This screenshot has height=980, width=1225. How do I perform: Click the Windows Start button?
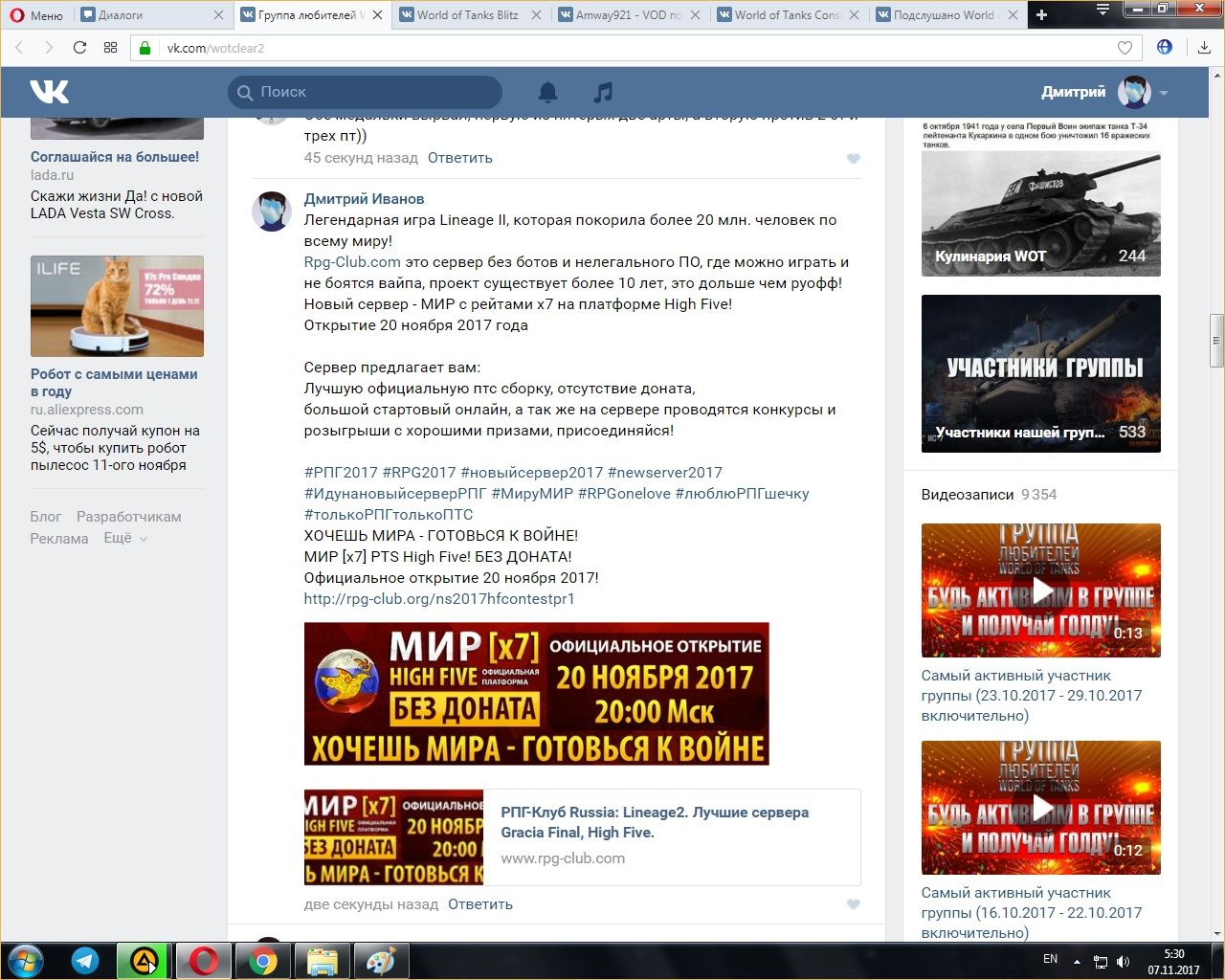pyautogui.click(x=25, y=961)
